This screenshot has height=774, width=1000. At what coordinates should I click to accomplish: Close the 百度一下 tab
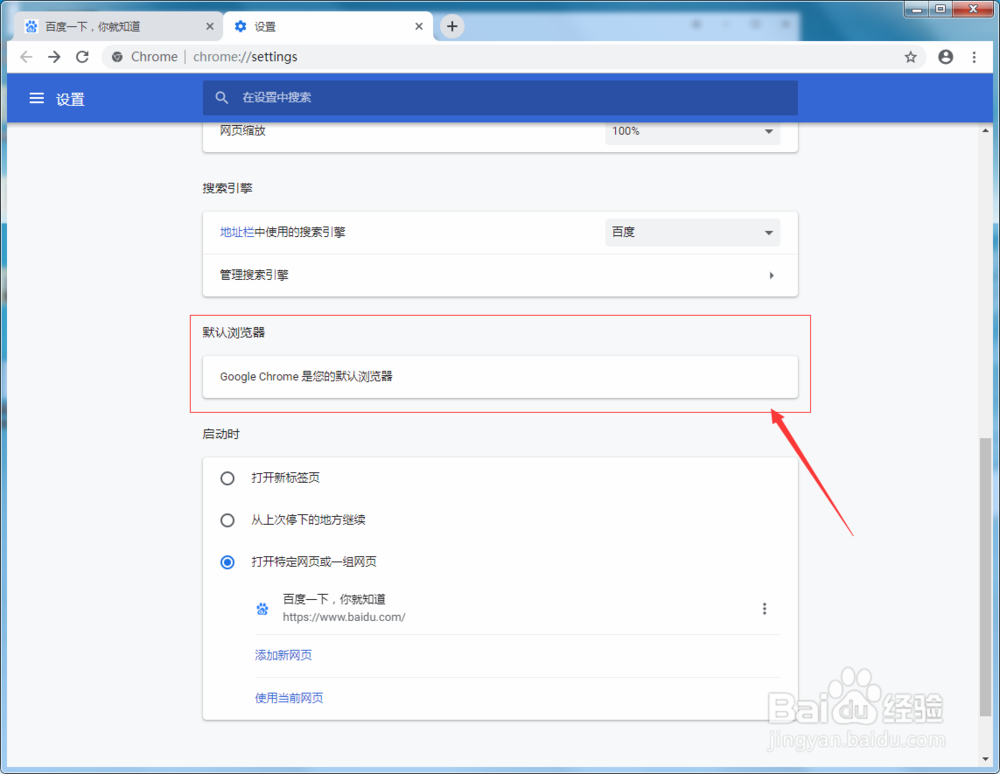click(209, 26)
